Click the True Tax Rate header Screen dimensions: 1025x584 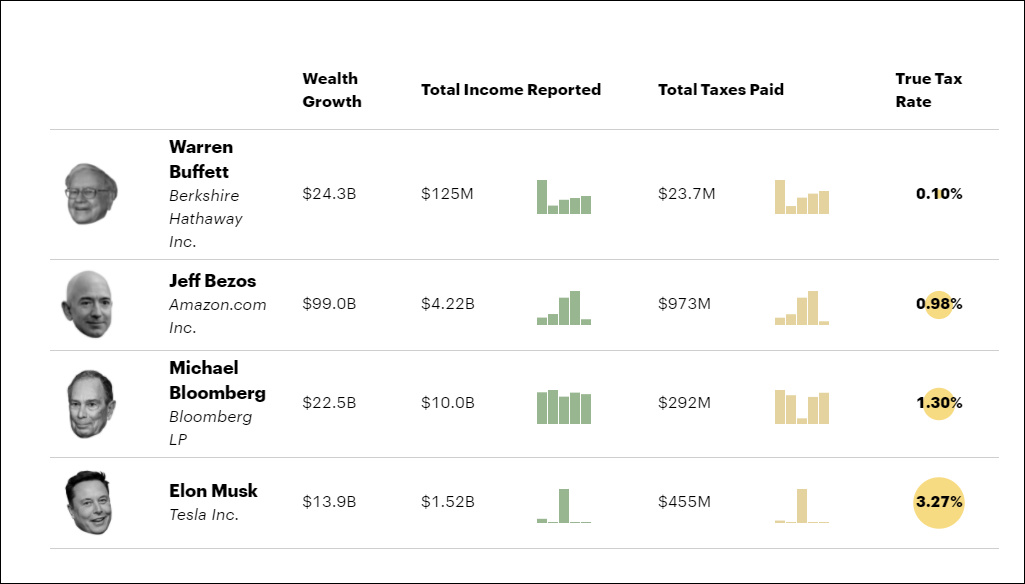928,90
